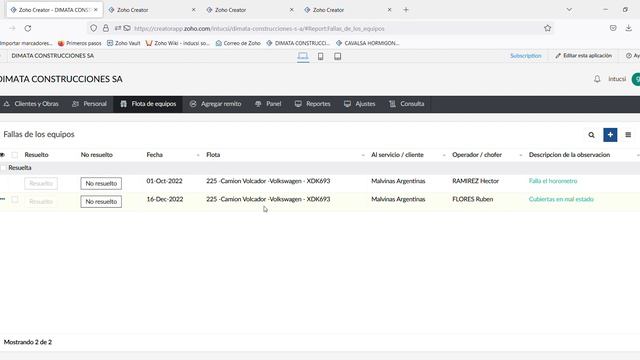Open the Correo de Zoho bookmark
This screenshot has height=360, width=640.
click(x=238, y=43)
